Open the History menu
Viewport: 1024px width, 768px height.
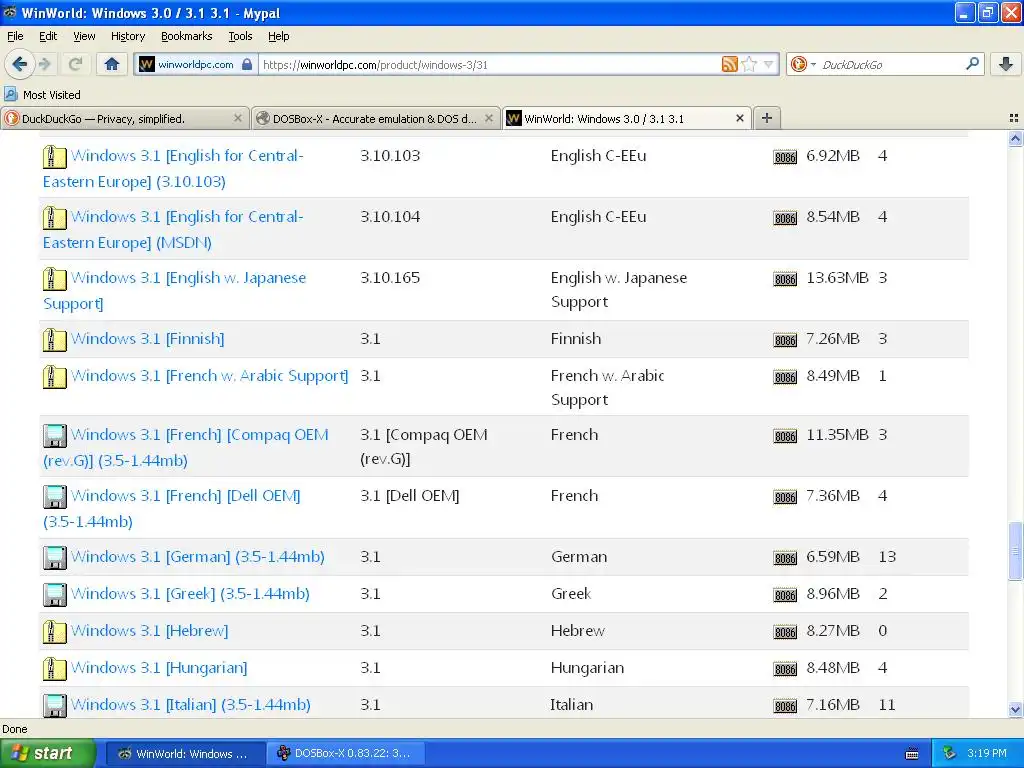tap(127, 37)
